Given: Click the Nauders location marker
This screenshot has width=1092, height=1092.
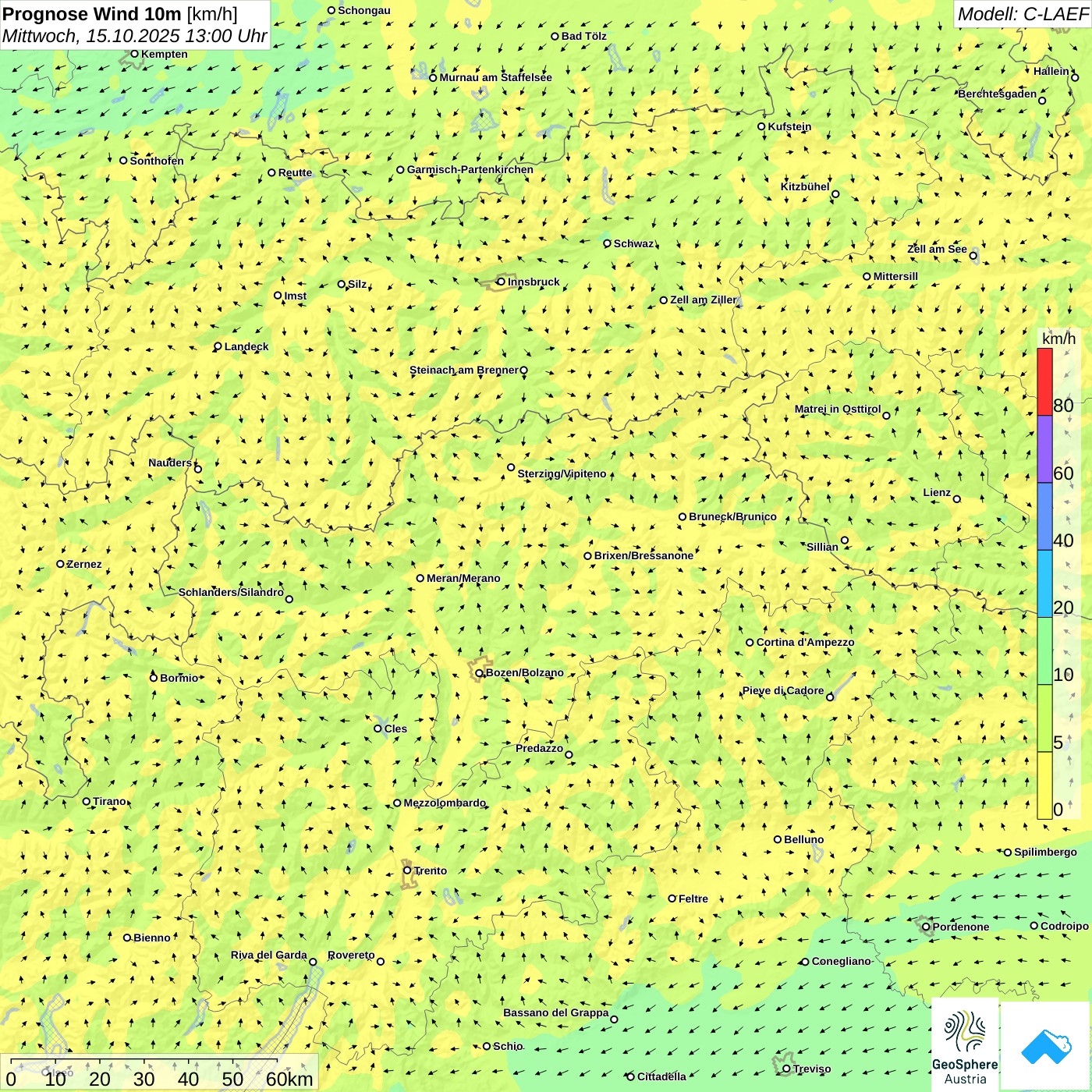Looking at the screenshot, I should coord(197,469).
